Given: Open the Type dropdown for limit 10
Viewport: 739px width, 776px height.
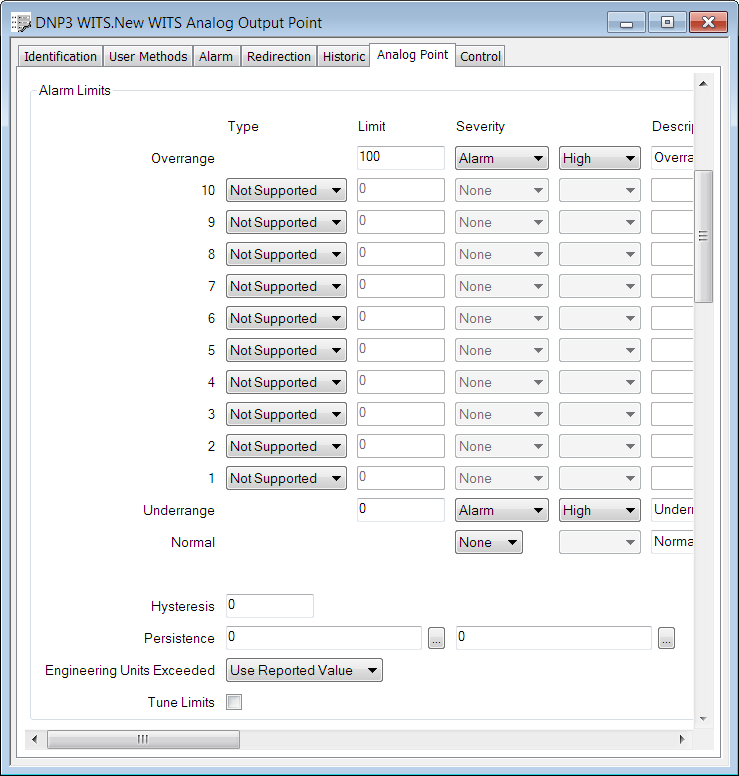Looking at the screenshot, I should (x=286, y=191).
